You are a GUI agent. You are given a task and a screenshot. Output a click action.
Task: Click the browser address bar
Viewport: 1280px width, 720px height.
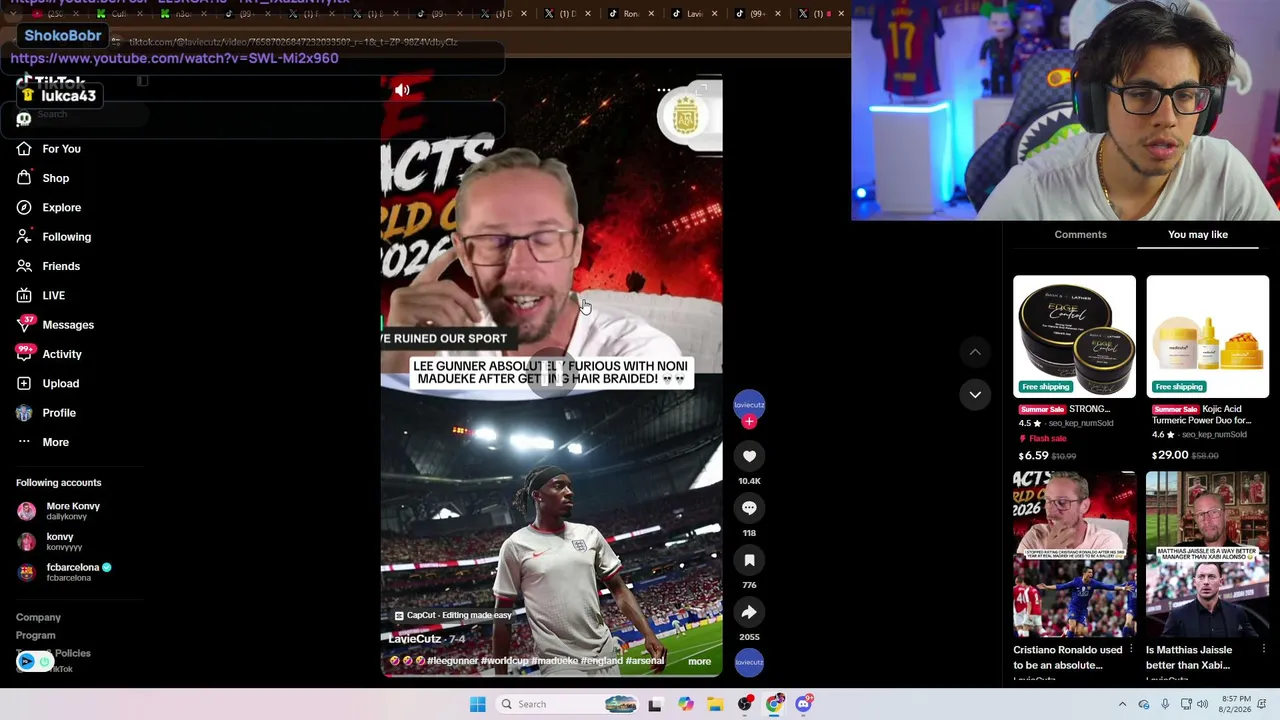pos(480,42)
